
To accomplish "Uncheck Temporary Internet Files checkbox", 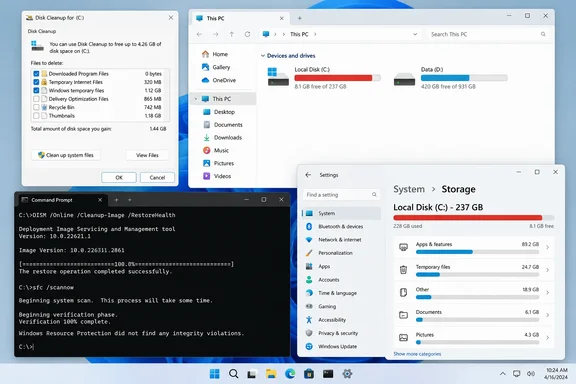I will [x=36, y=82].
